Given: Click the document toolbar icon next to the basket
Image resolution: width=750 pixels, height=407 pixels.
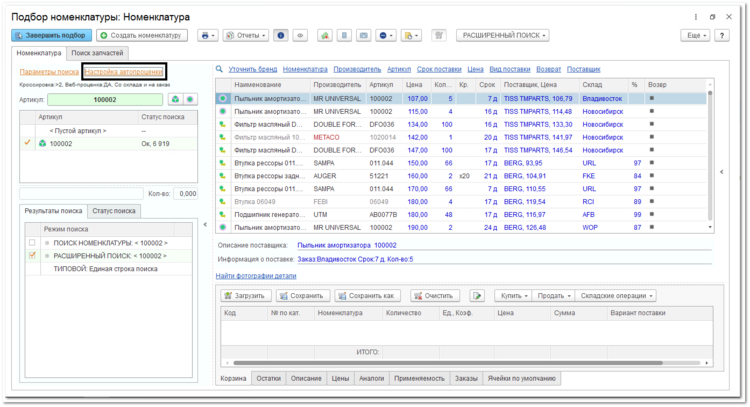Looking at the screenshot, I should pos(344,35).
